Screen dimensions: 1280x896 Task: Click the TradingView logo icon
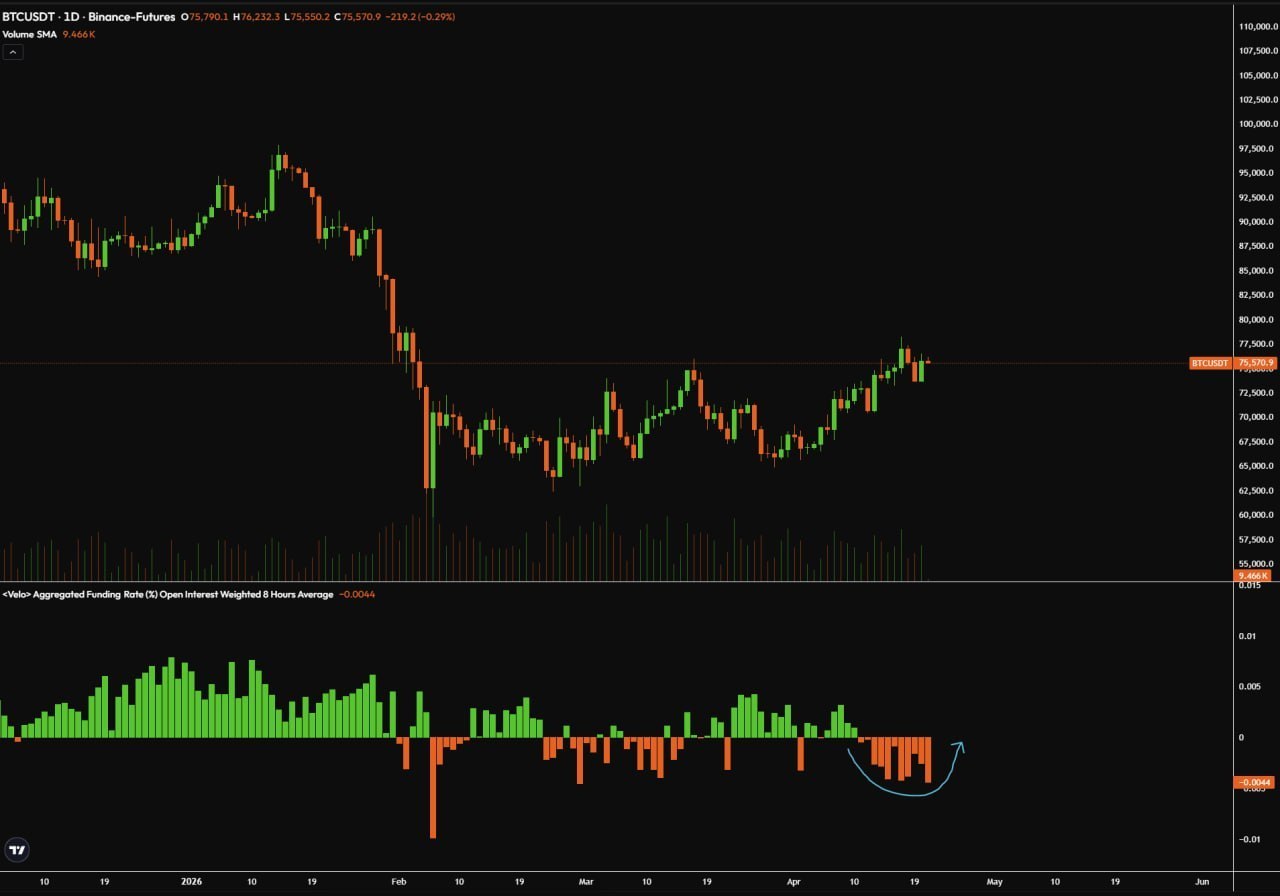tap(16, 850)
